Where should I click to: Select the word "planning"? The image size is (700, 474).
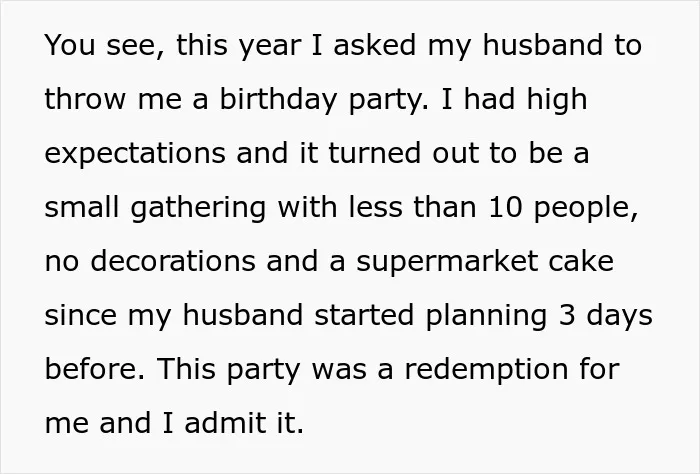coord(486,316)
